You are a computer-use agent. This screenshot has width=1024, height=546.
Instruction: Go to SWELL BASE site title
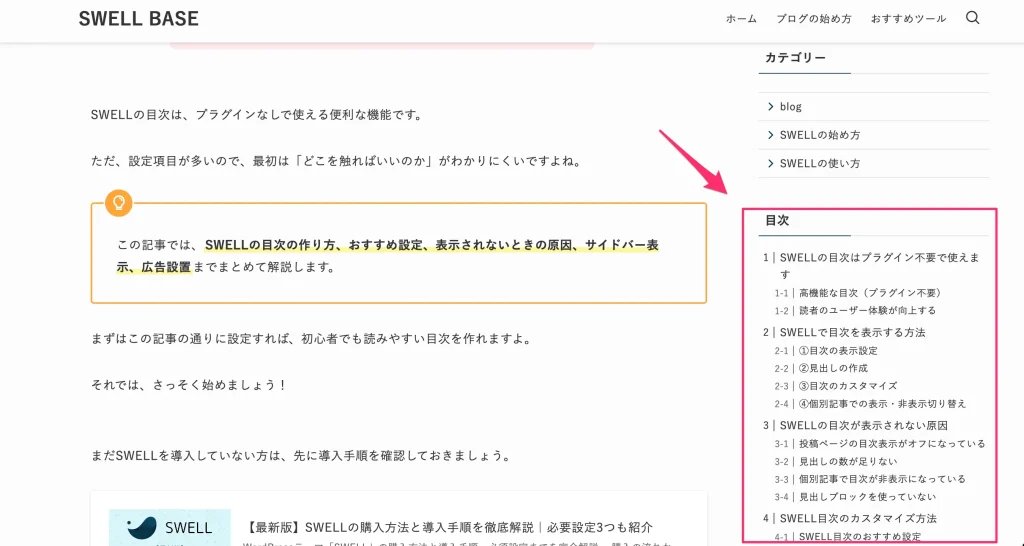138,19
